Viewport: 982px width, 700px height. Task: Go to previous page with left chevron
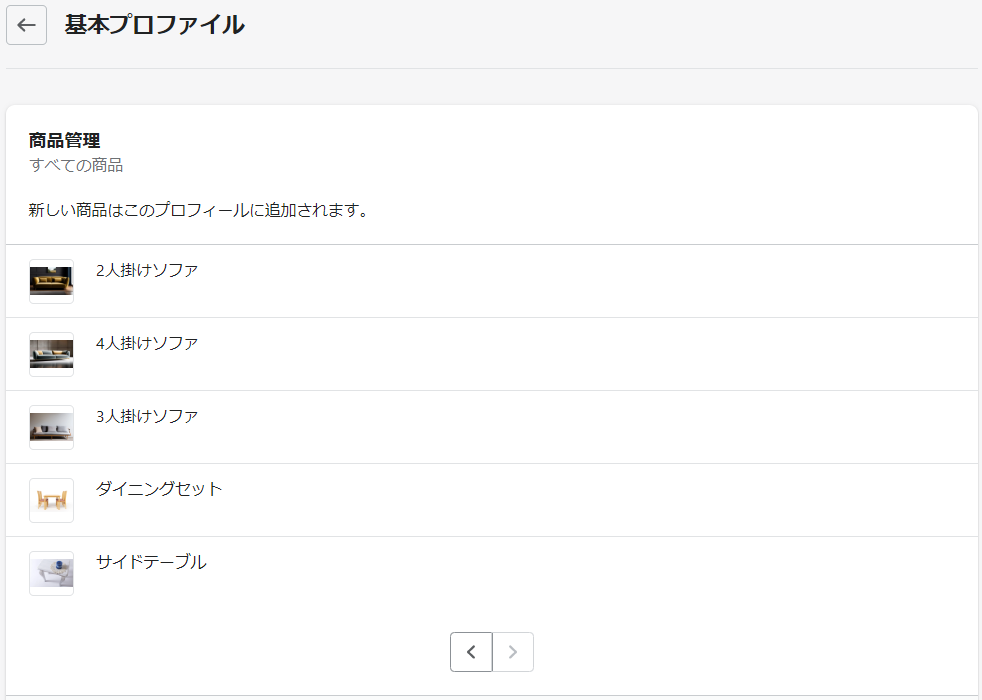[471, 652]
